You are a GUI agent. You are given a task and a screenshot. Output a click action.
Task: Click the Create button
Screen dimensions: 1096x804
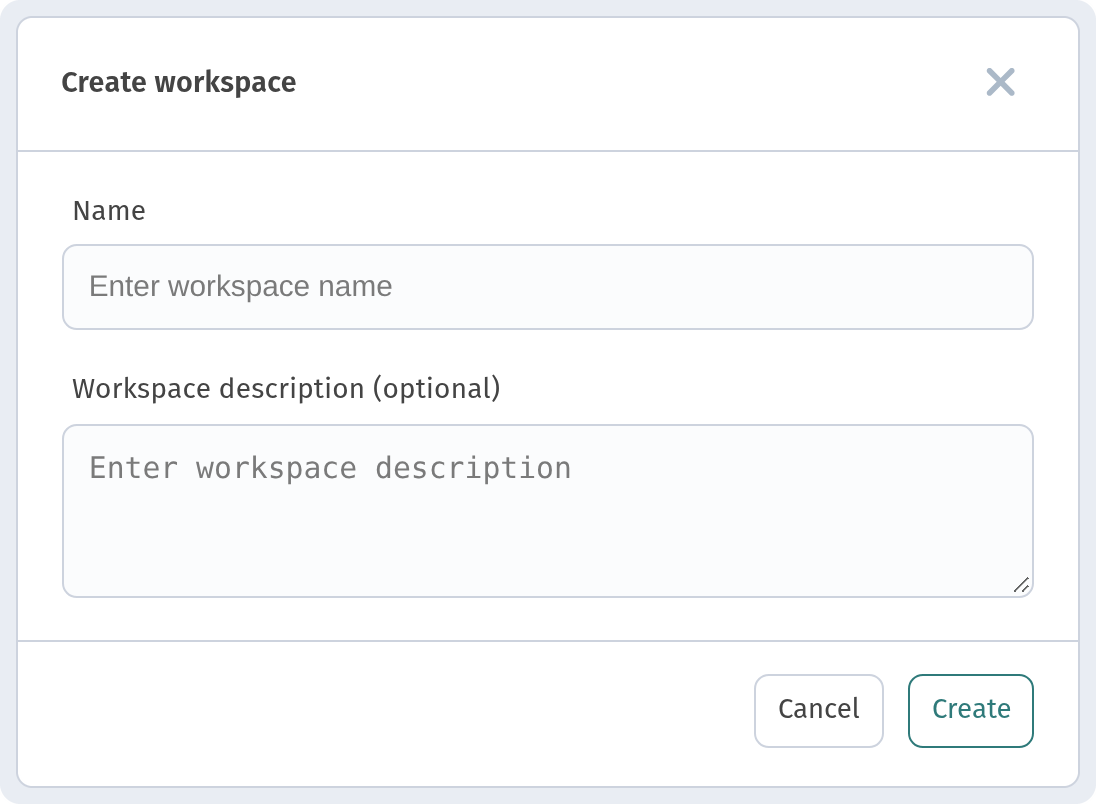(971, 710)
